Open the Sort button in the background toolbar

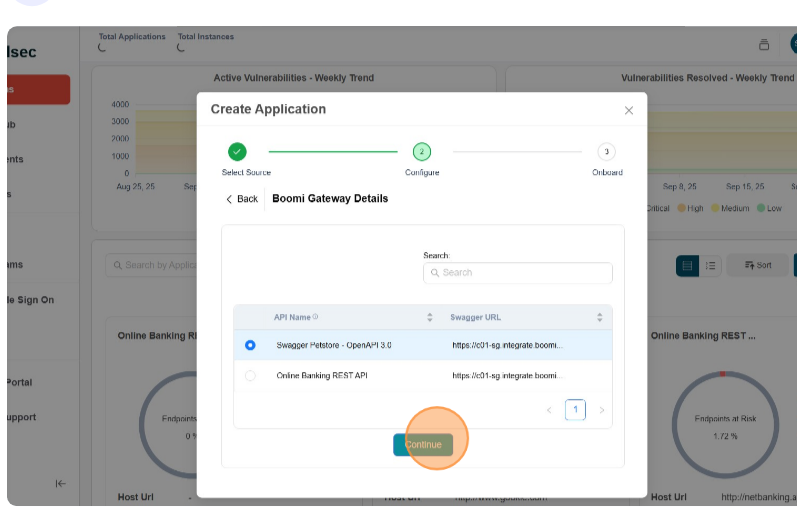click(756, 265)
